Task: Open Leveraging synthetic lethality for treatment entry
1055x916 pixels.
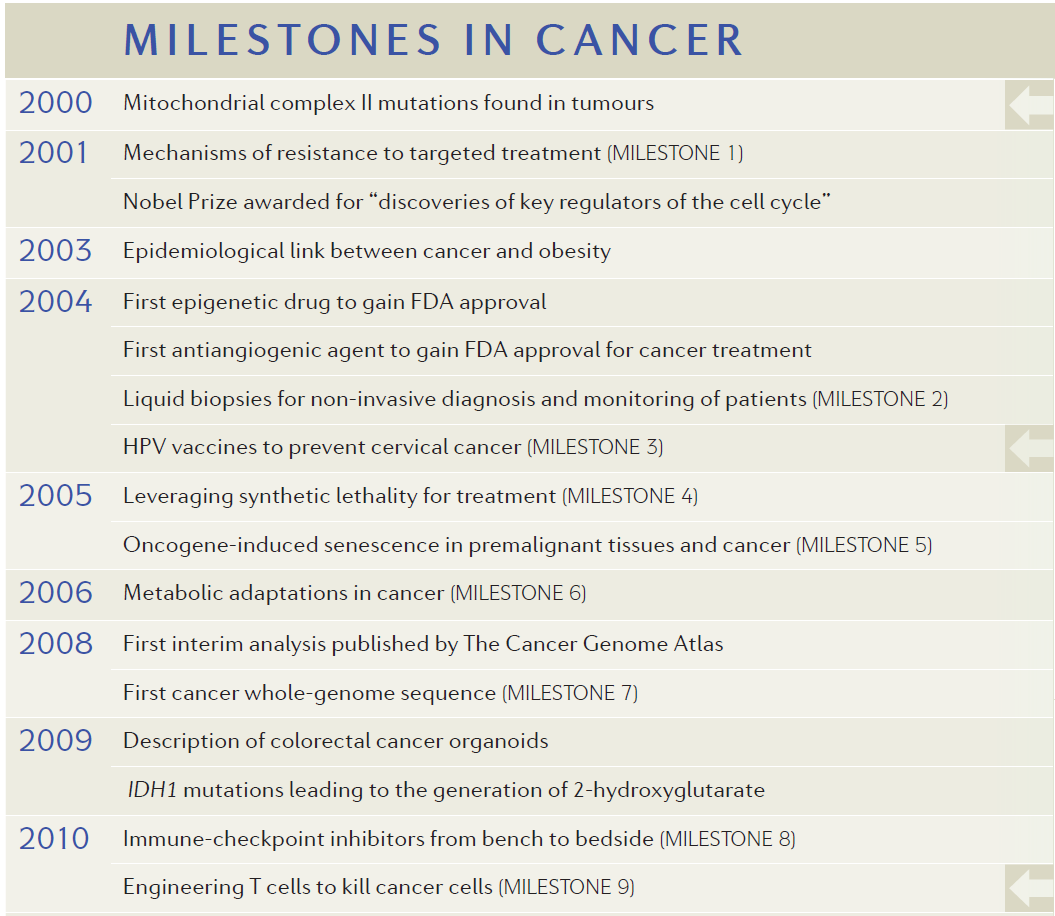Action: coord(410,496)
